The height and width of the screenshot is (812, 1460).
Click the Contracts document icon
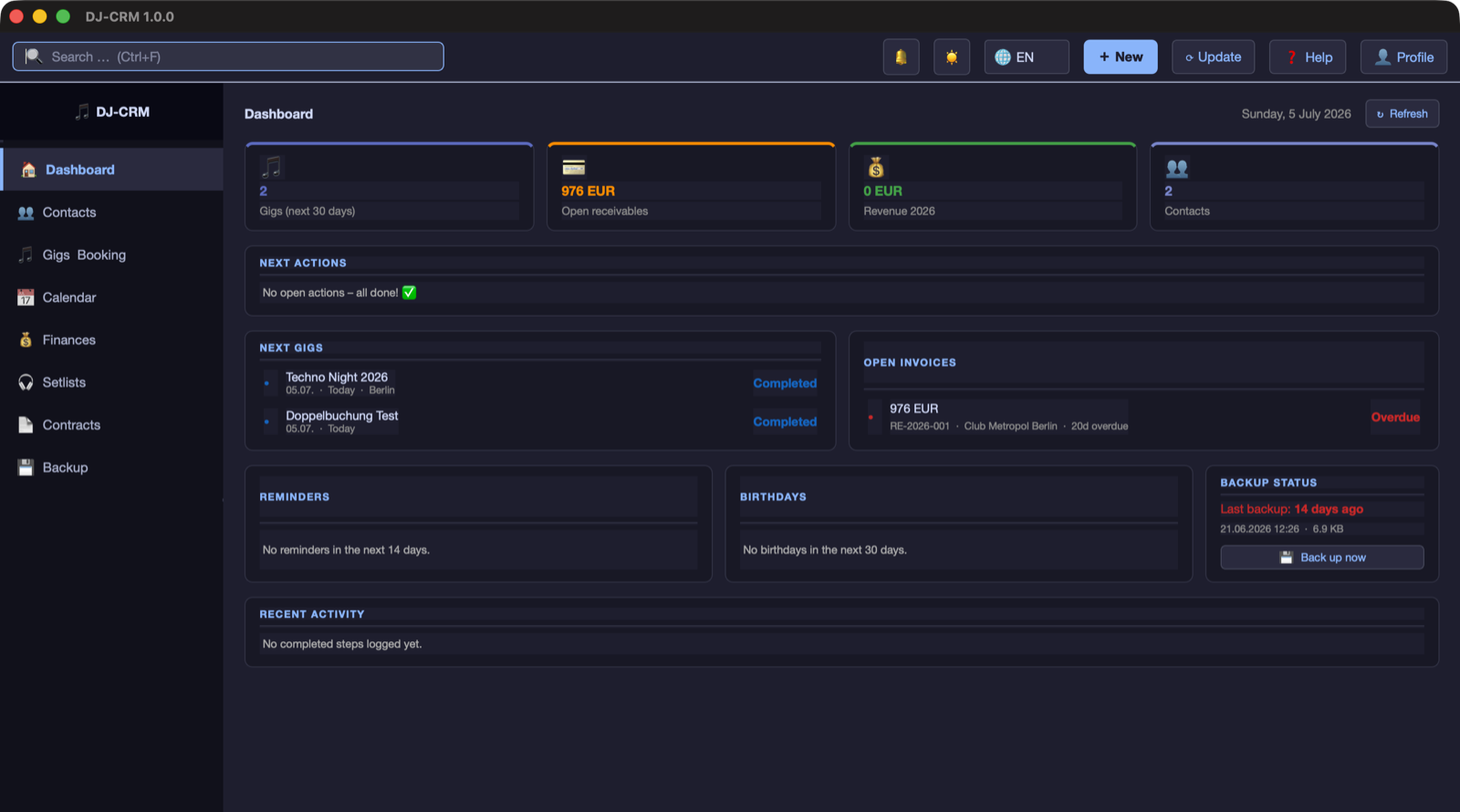click(26, 425)
